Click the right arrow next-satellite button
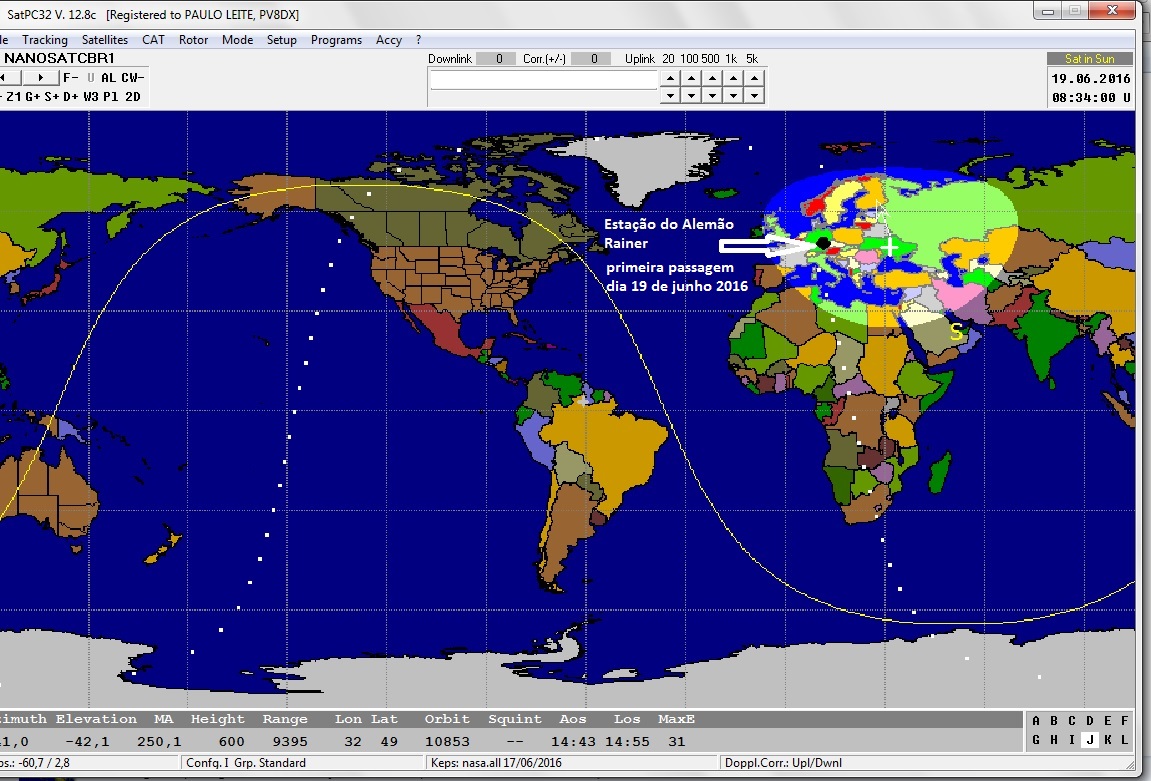The width and height of the screenshot is (1151, 781). pos(41,78)
